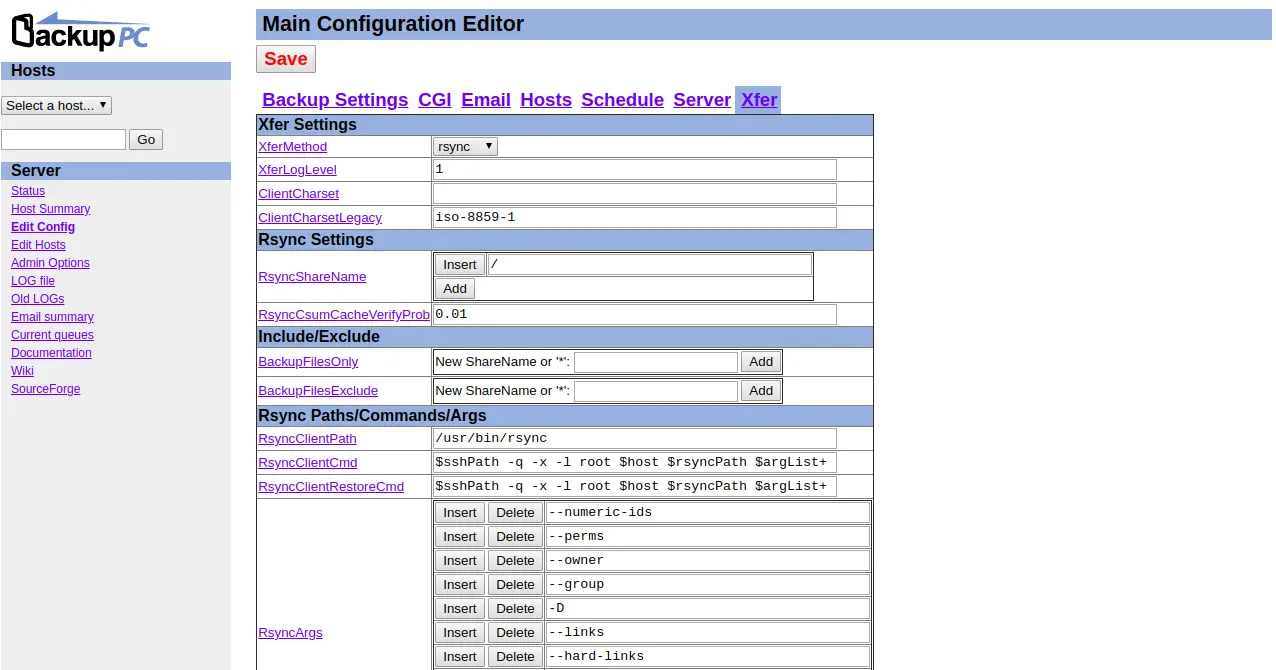The width and height of the screenshot is (1276, 670).
Task: Click the RsyncArgs help link
Action: [290, 633]
